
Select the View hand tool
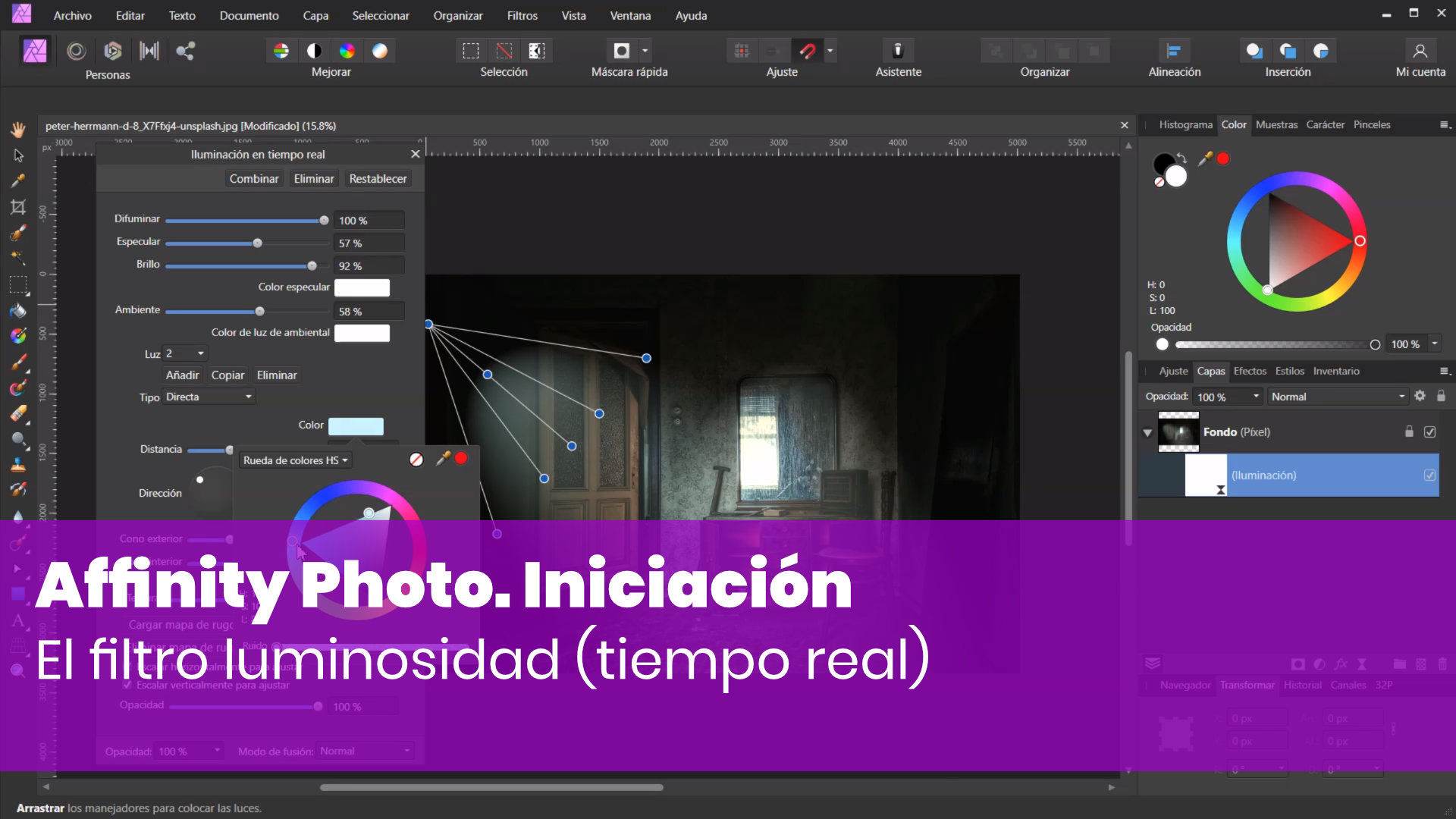click(x=18, y=130)
